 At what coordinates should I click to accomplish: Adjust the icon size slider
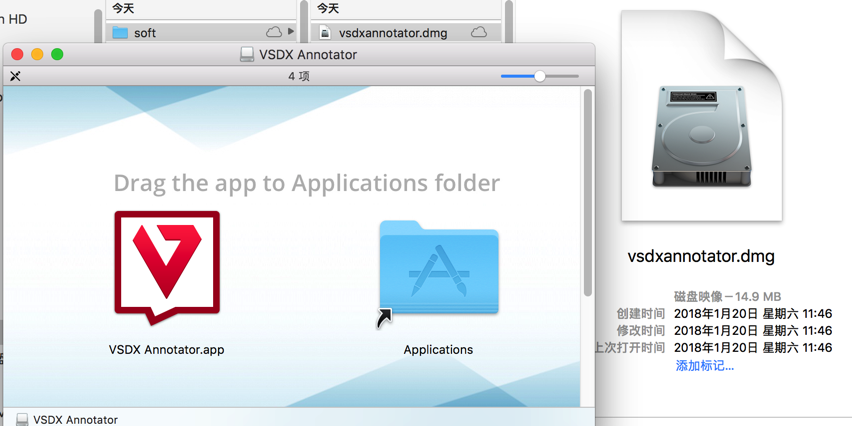[x=540, y=76]
